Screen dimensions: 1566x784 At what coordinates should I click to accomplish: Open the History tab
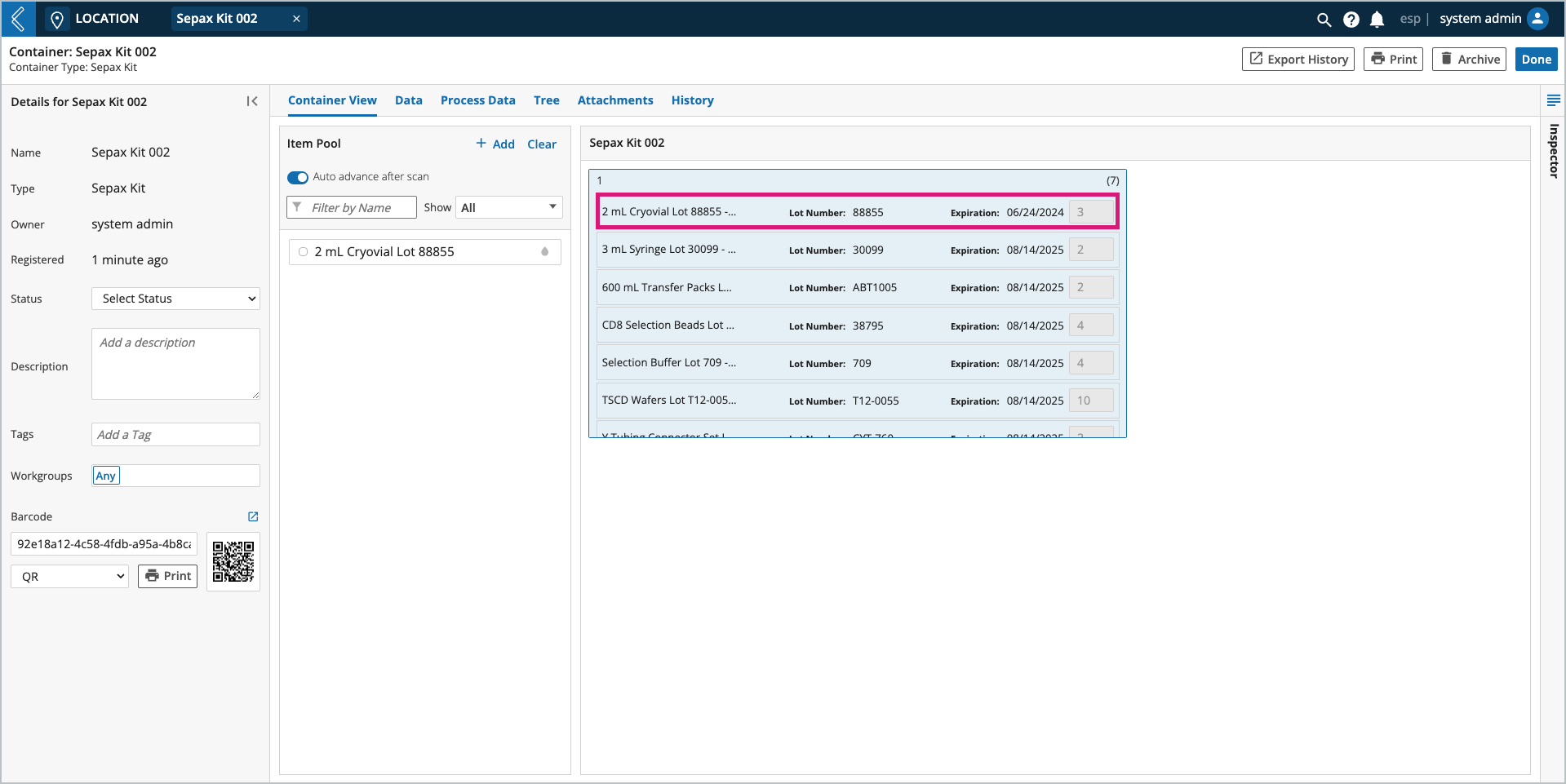click(693, 100)
